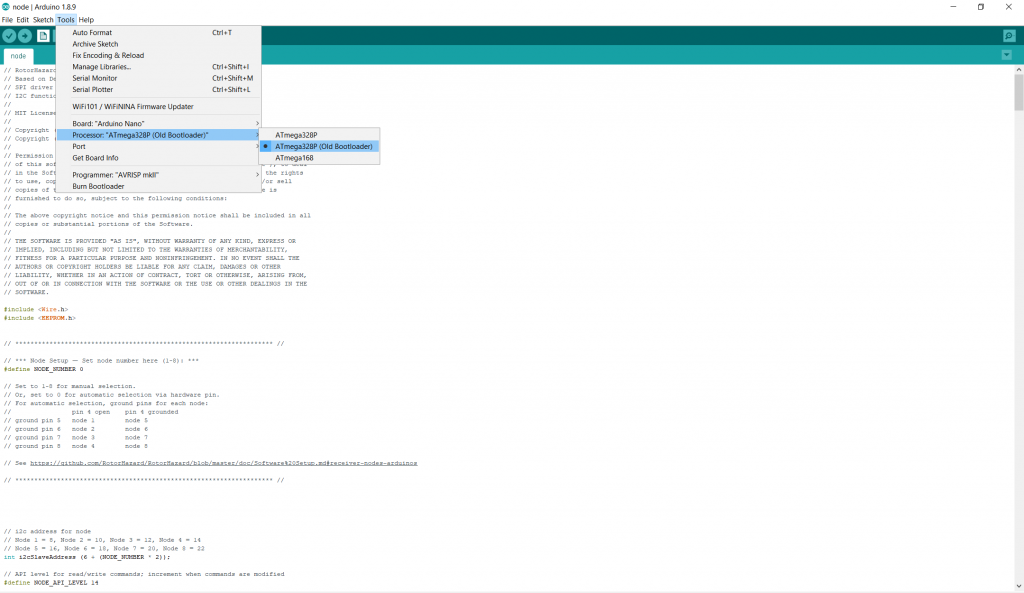Click the editor vertical scrollbar thumb

(x=1018, y=92)
